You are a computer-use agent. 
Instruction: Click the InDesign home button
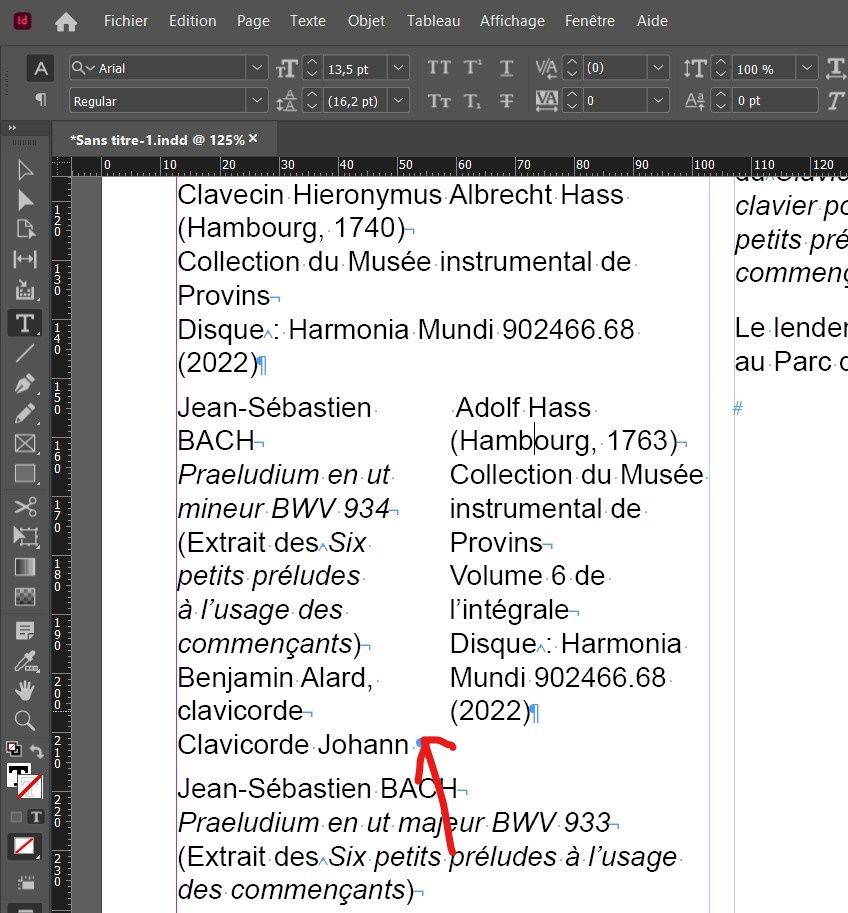coord(66,20)
